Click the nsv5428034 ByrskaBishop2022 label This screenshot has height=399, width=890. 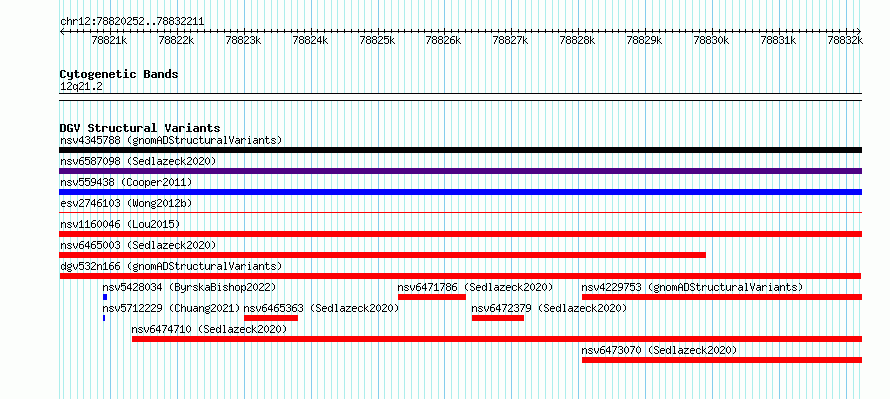[x=189, y=287]
